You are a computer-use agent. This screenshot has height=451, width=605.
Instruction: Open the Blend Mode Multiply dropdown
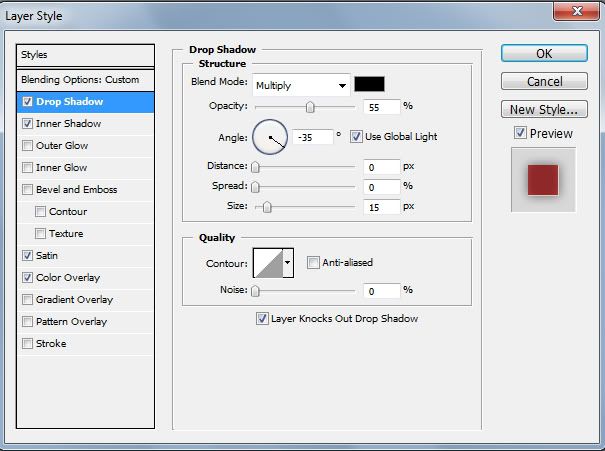(x=301, y=85)
